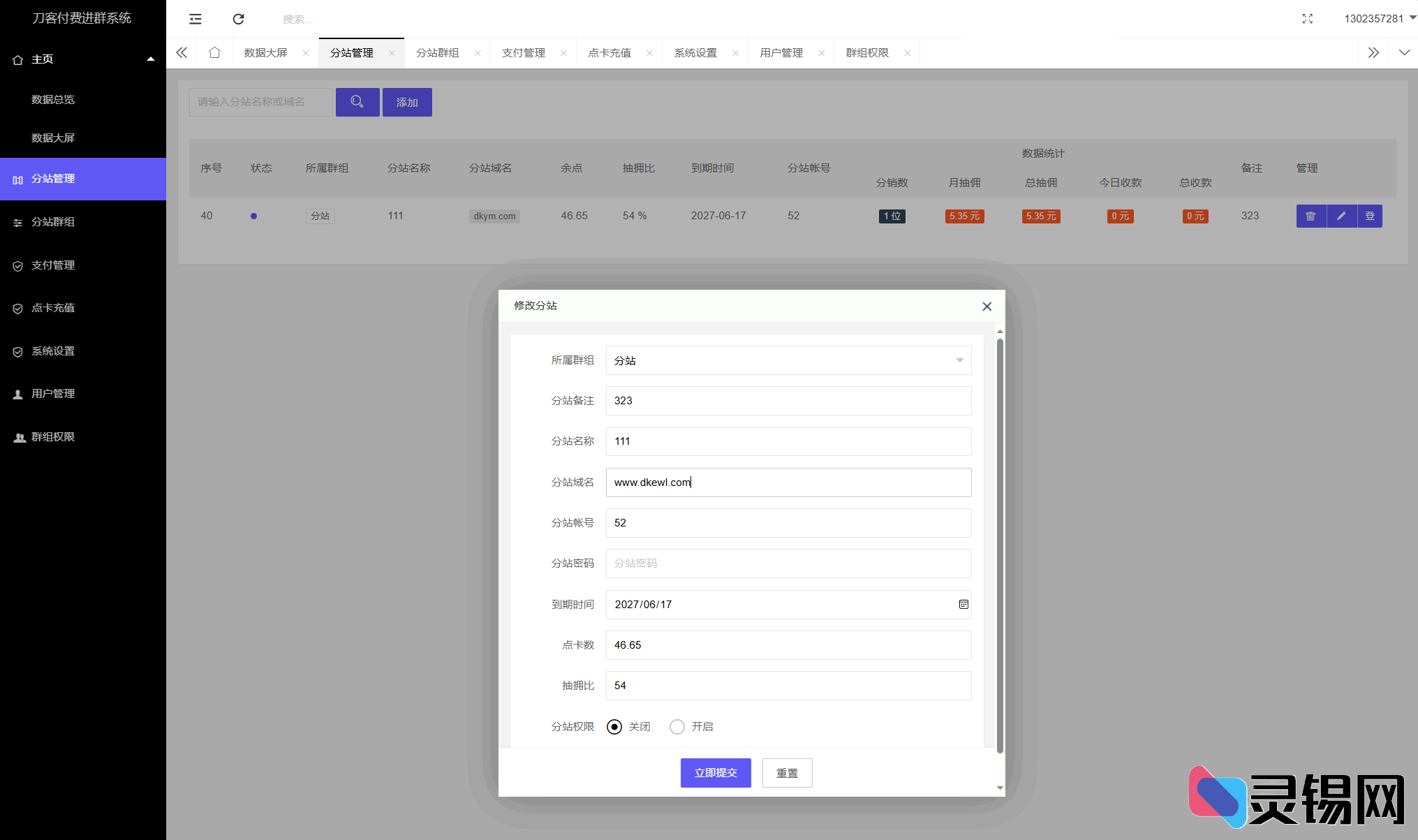Collapse the 主页 sidebar section
This screenshot has height=840, width=1418.
(151, 59)
